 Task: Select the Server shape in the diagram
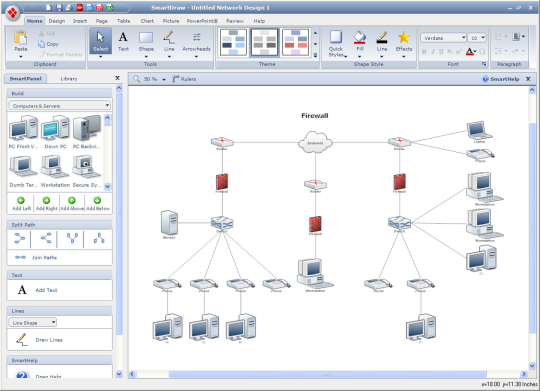(x=169, y=223)
